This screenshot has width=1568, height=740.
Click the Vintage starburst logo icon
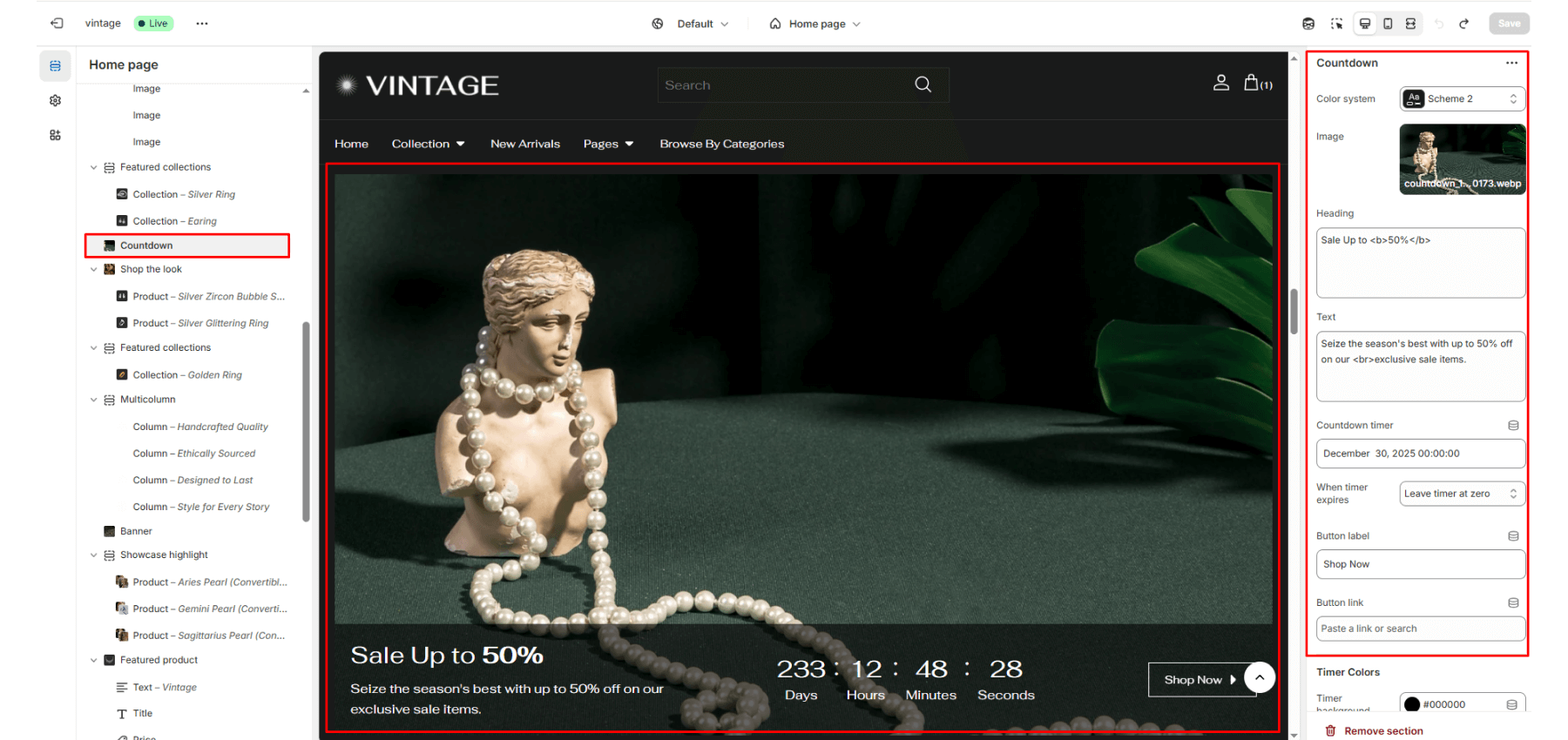(x=347, y=85)
